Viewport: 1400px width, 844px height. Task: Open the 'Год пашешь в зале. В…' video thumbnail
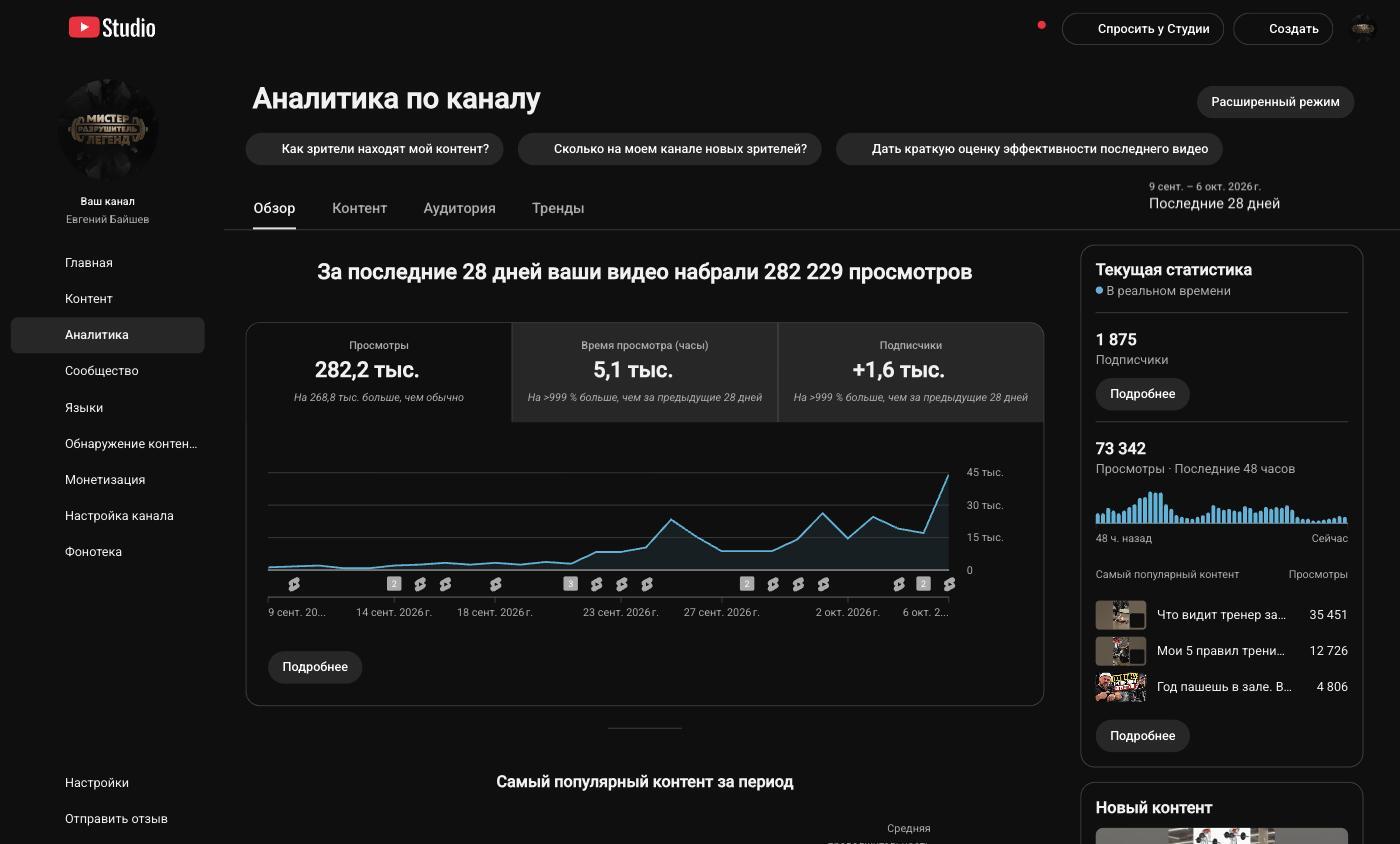coord(1121,687)
